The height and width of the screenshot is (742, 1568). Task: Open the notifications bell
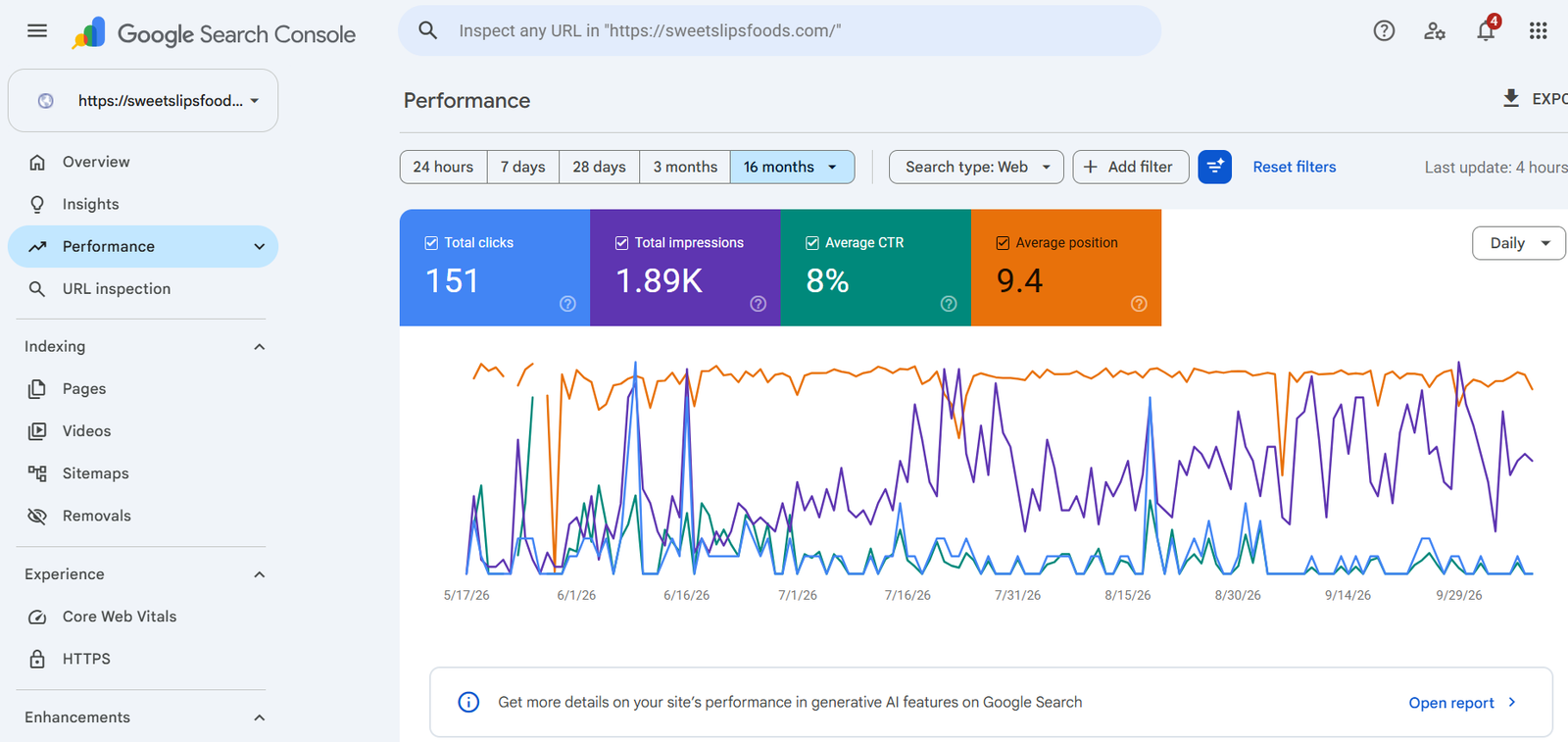click(x=1487, y=30)
